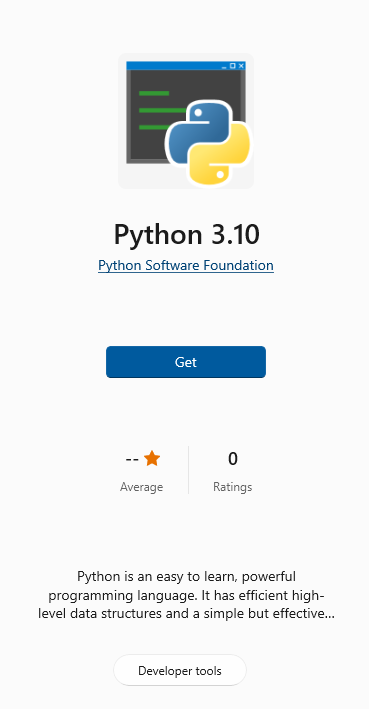369x709 pixels.
Task: Click the divider between Average and Ratings
Action: tap(188, 470)
